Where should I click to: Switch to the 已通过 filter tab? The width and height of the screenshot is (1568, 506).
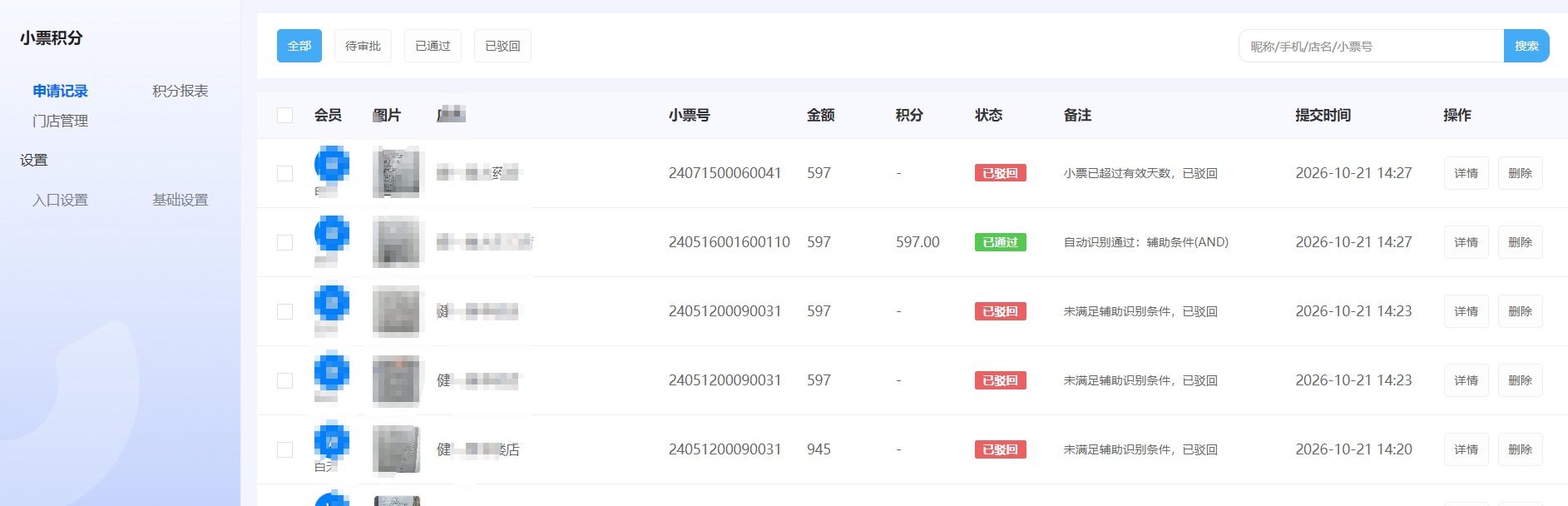[x=433, y=46]
